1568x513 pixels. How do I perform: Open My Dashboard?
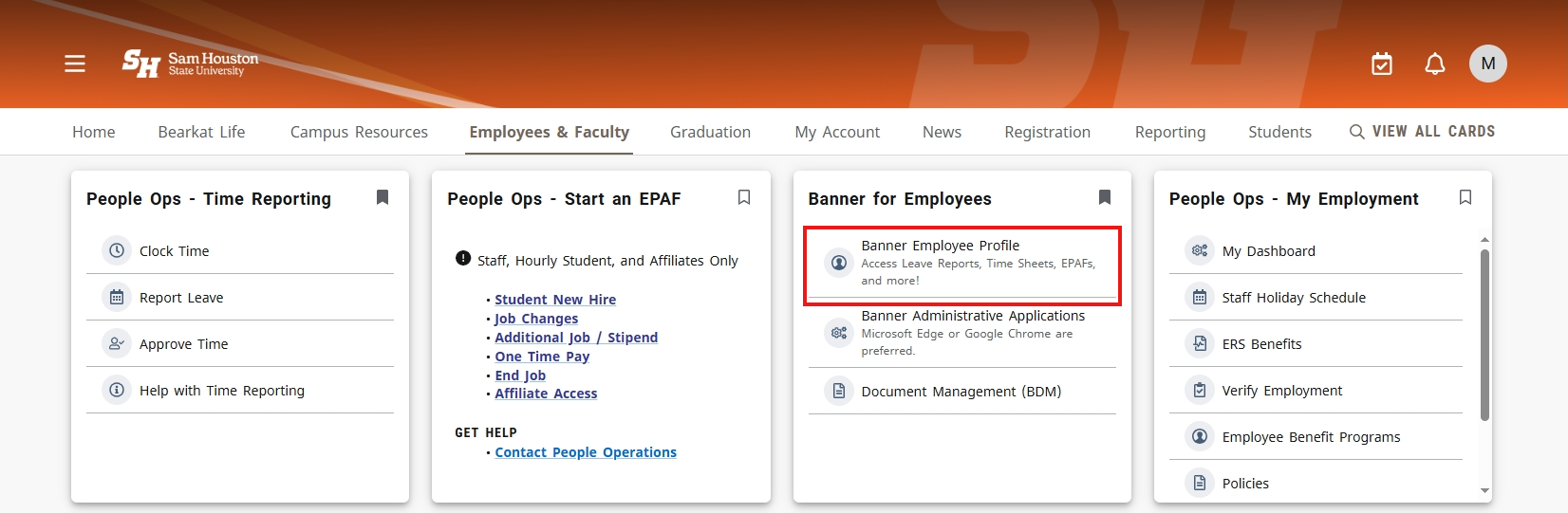(1316, 251)
